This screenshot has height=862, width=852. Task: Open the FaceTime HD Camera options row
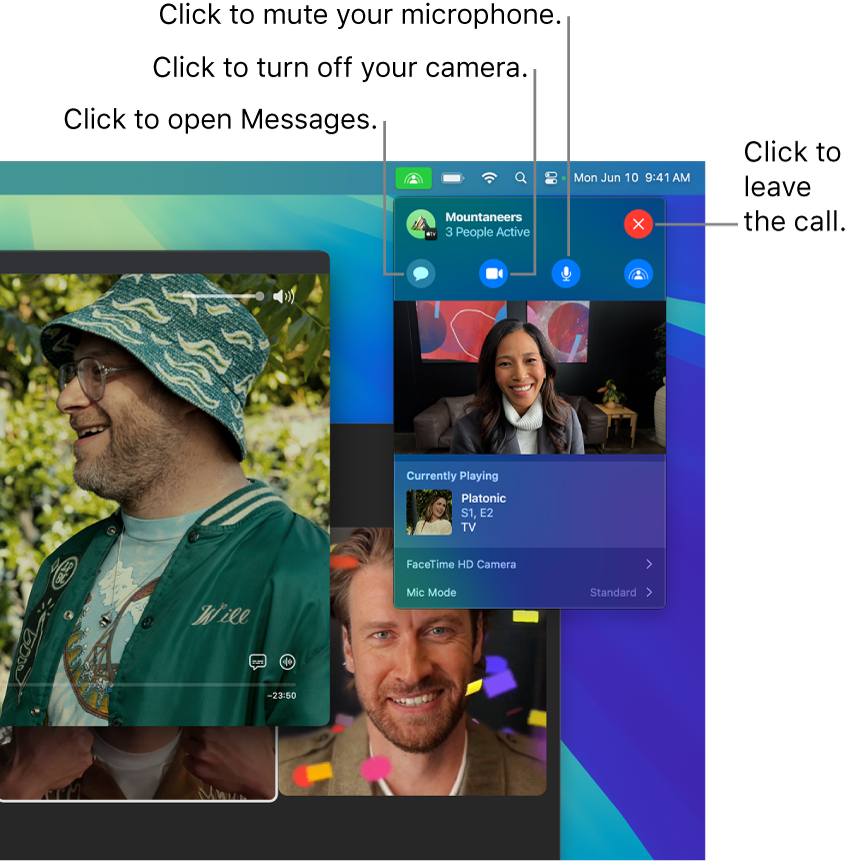pos(530,564)
